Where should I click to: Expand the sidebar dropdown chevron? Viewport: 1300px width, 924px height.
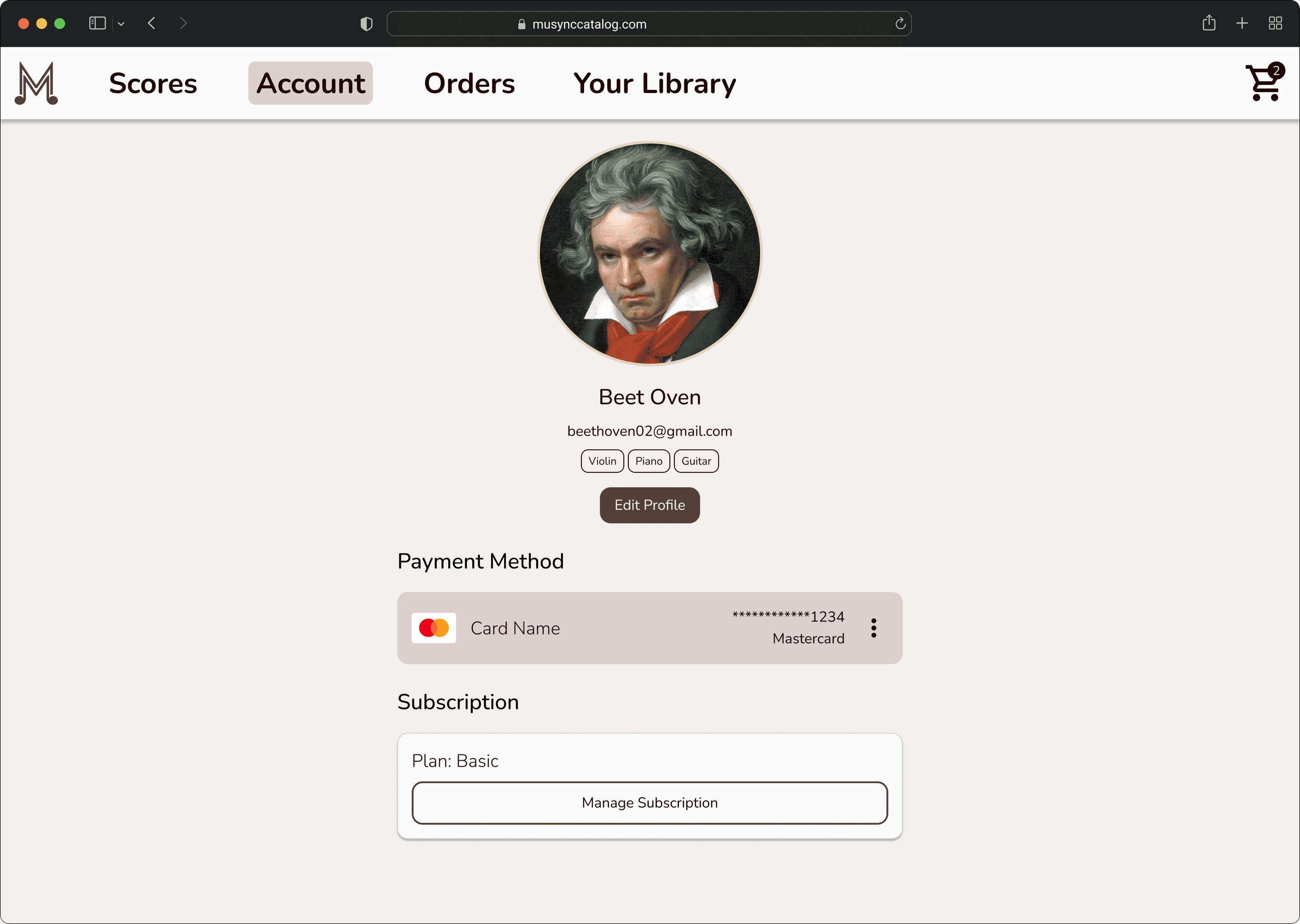pyautogui.click(x=121, y=24)
